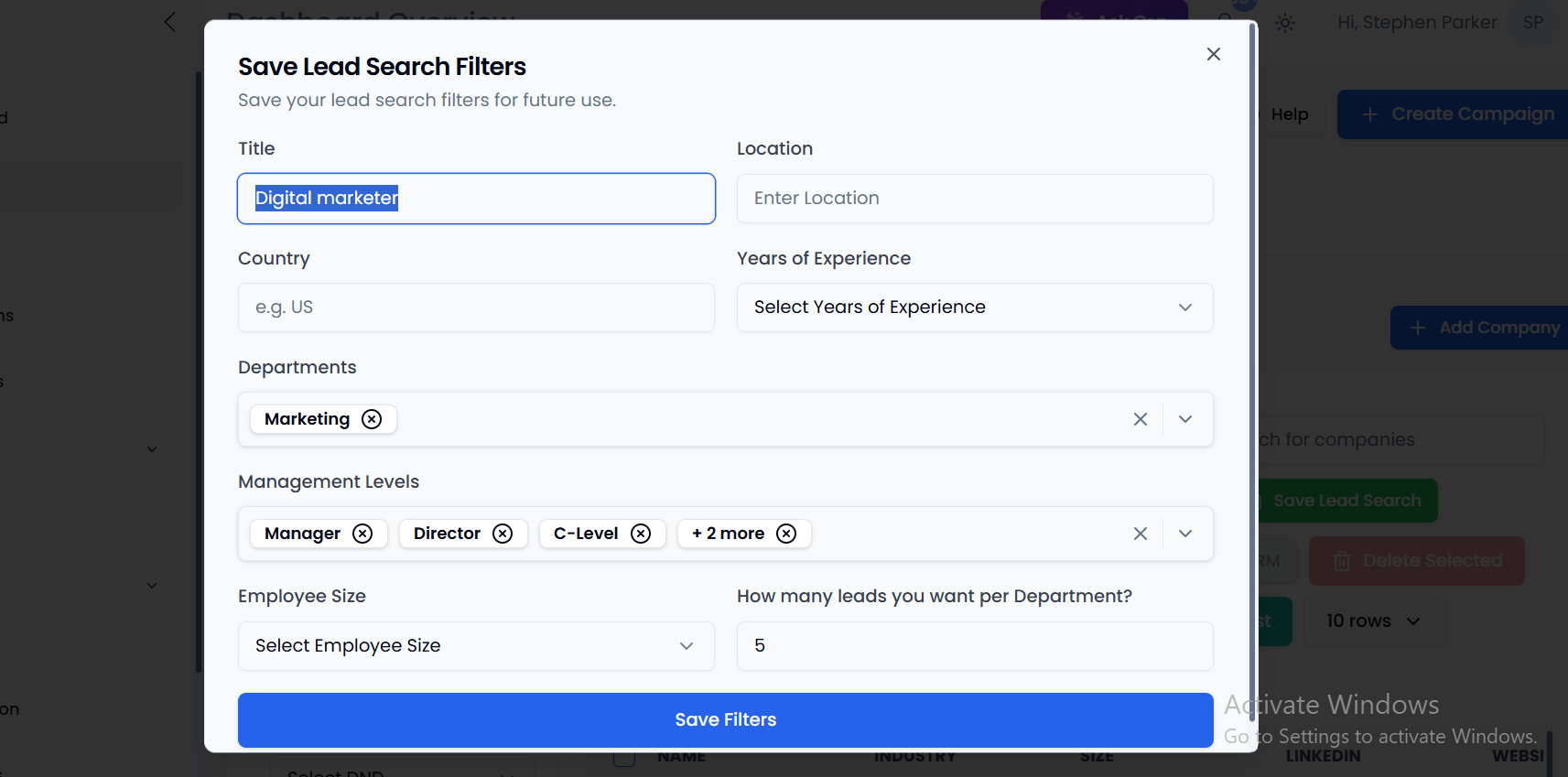Click the Country input field
Viewport: 1568px width, 777px height.
pyautogui.click(x=475, y=308)
